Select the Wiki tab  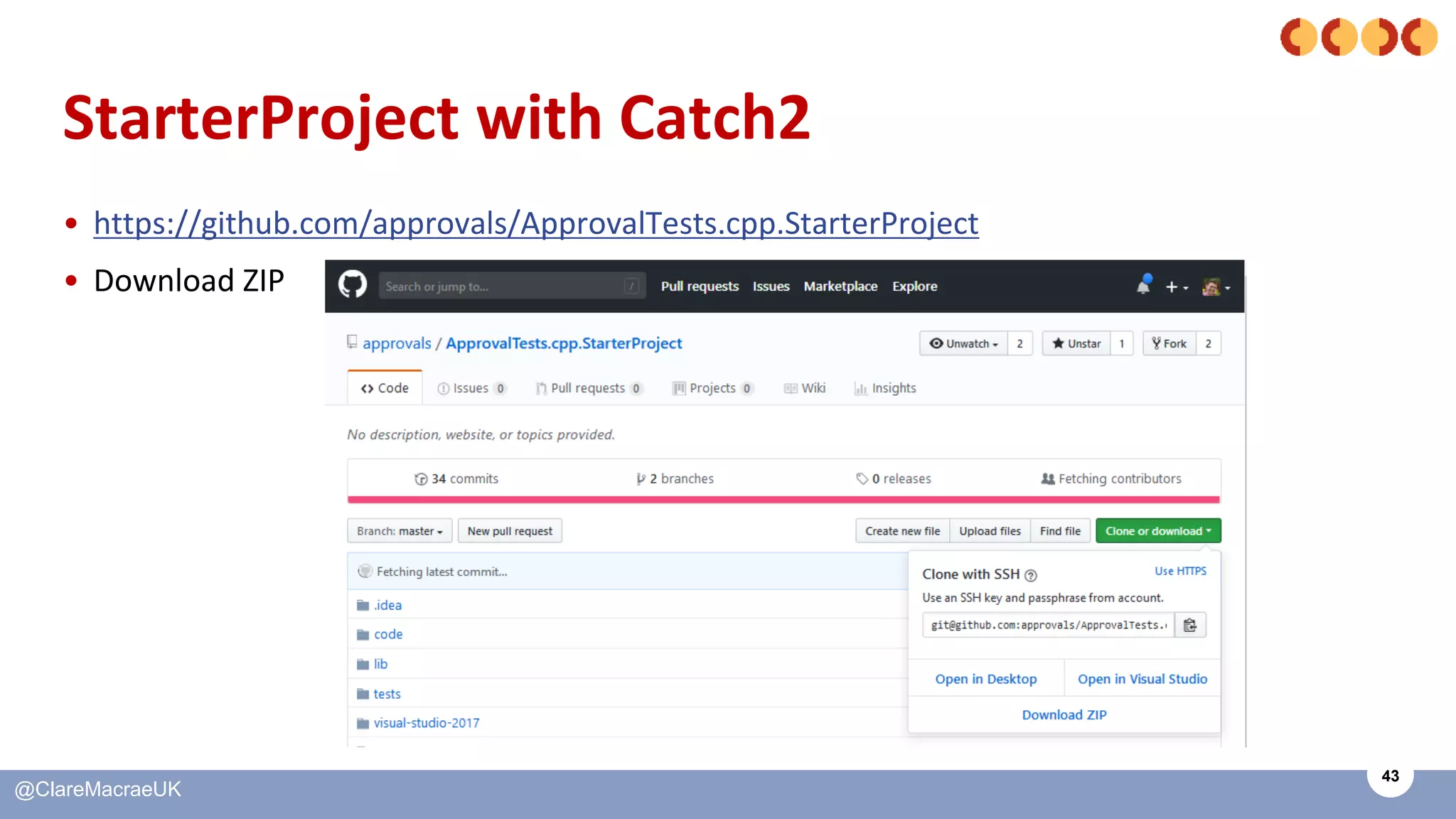(x=805, y=388)
